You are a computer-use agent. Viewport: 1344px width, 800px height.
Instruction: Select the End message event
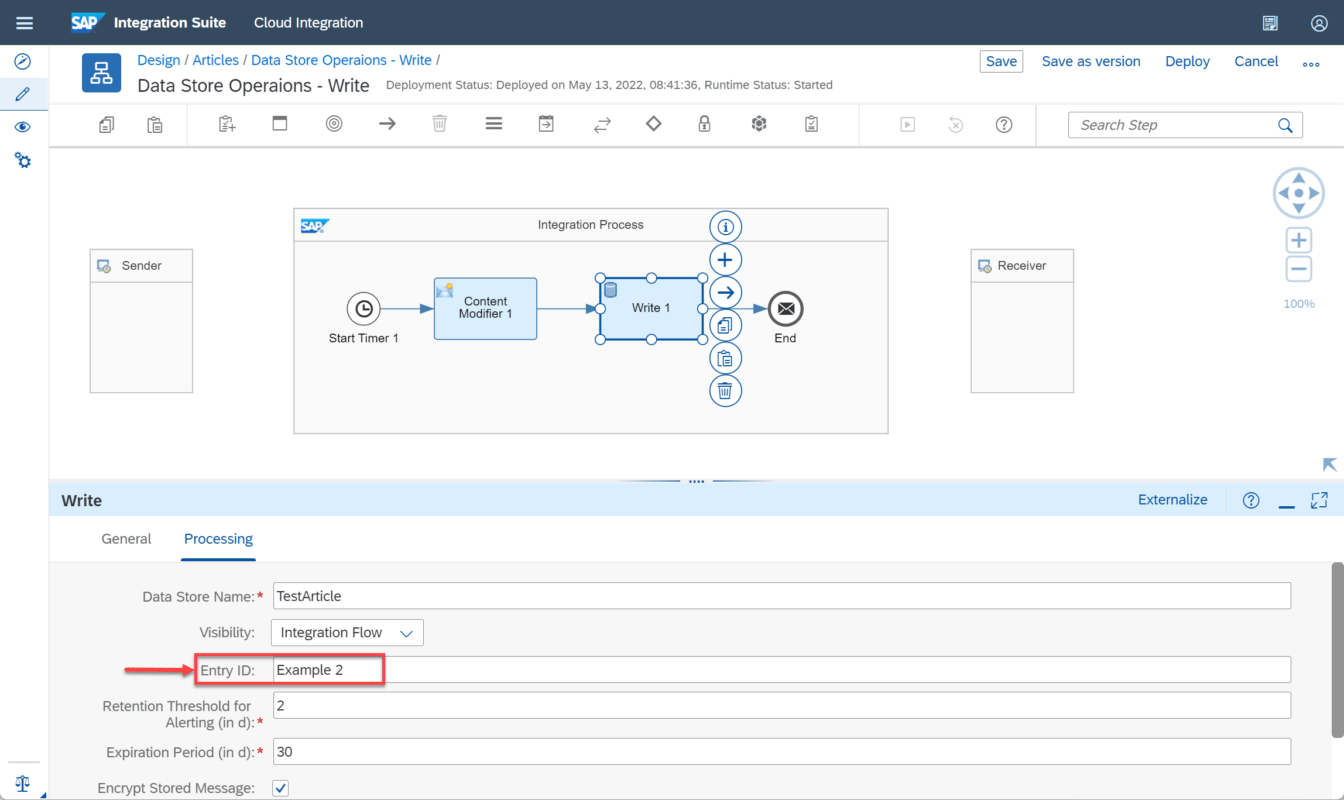point(786,309)
